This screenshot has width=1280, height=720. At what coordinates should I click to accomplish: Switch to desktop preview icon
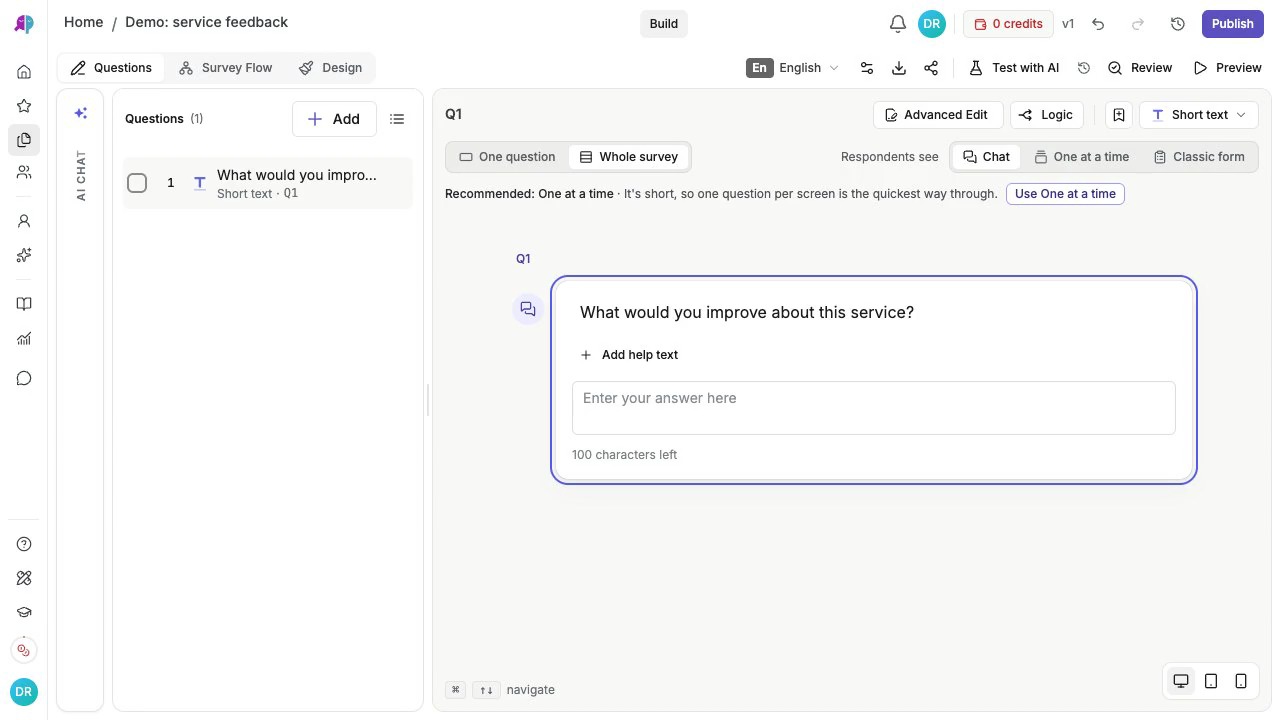[1181, 681]
